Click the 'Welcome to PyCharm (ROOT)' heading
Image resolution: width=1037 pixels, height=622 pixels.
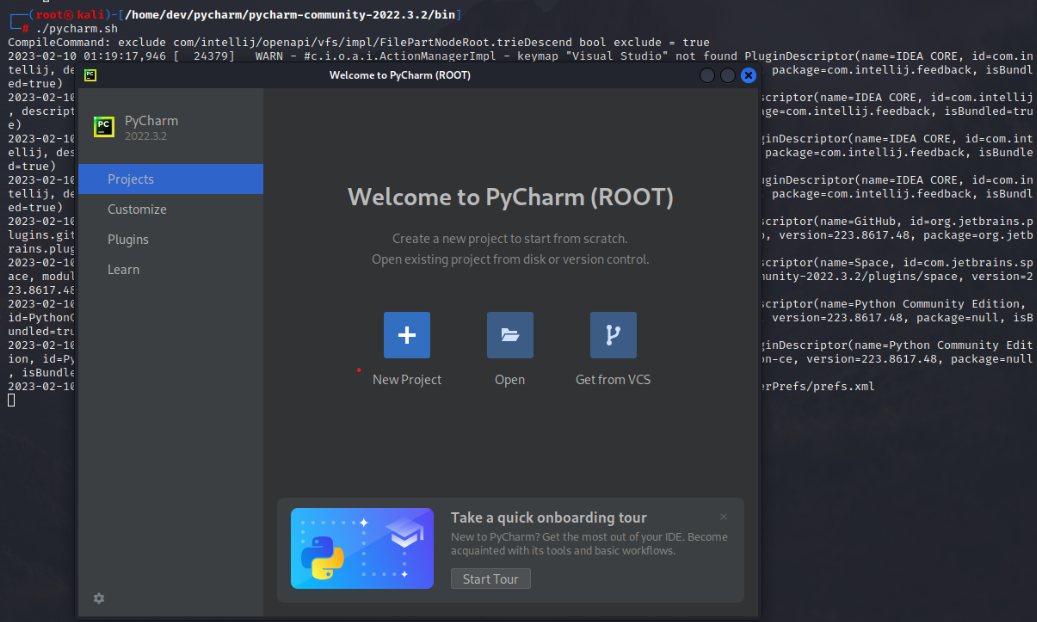(x=511, y=197)
